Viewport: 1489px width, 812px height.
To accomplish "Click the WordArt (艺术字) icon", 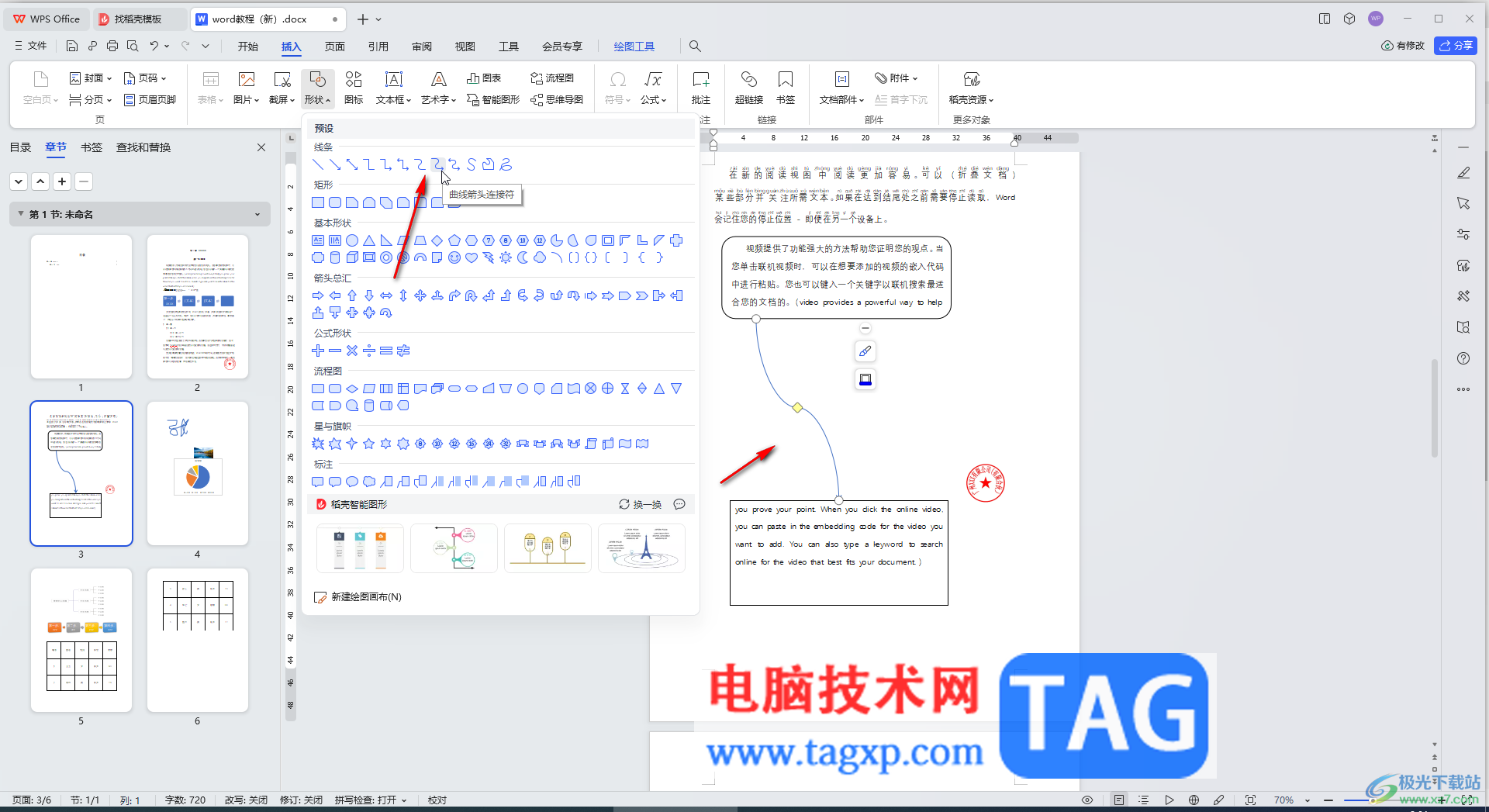I will click(438, 88).
